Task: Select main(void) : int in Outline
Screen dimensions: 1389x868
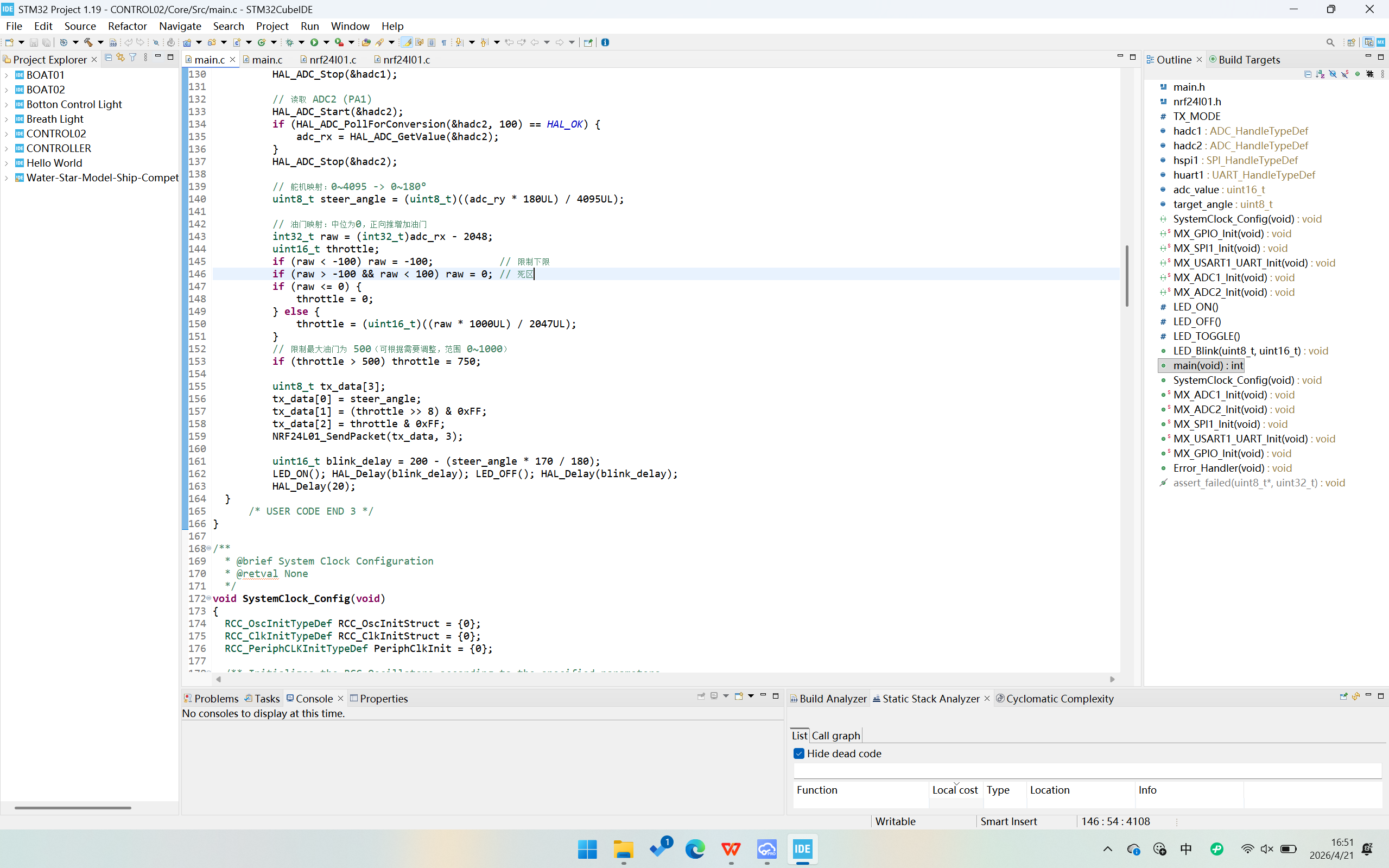Action: coord(1201,366)
